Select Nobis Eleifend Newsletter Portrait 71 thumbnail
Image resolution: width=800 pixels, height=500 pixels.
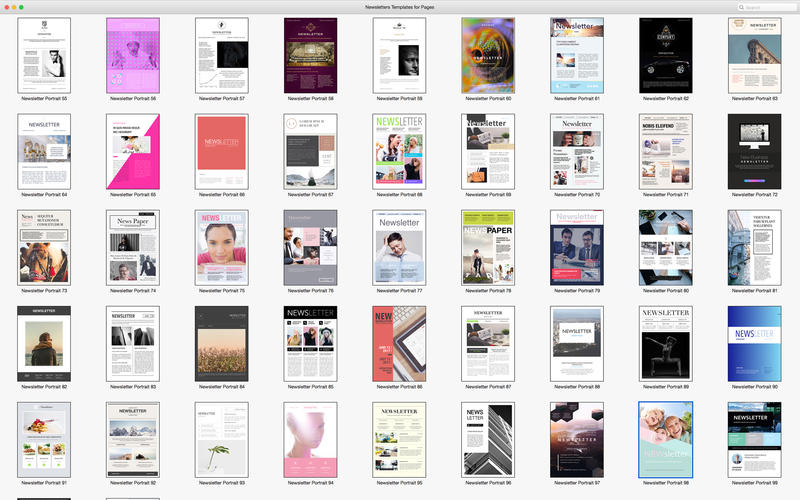click(x=665, y=152)
